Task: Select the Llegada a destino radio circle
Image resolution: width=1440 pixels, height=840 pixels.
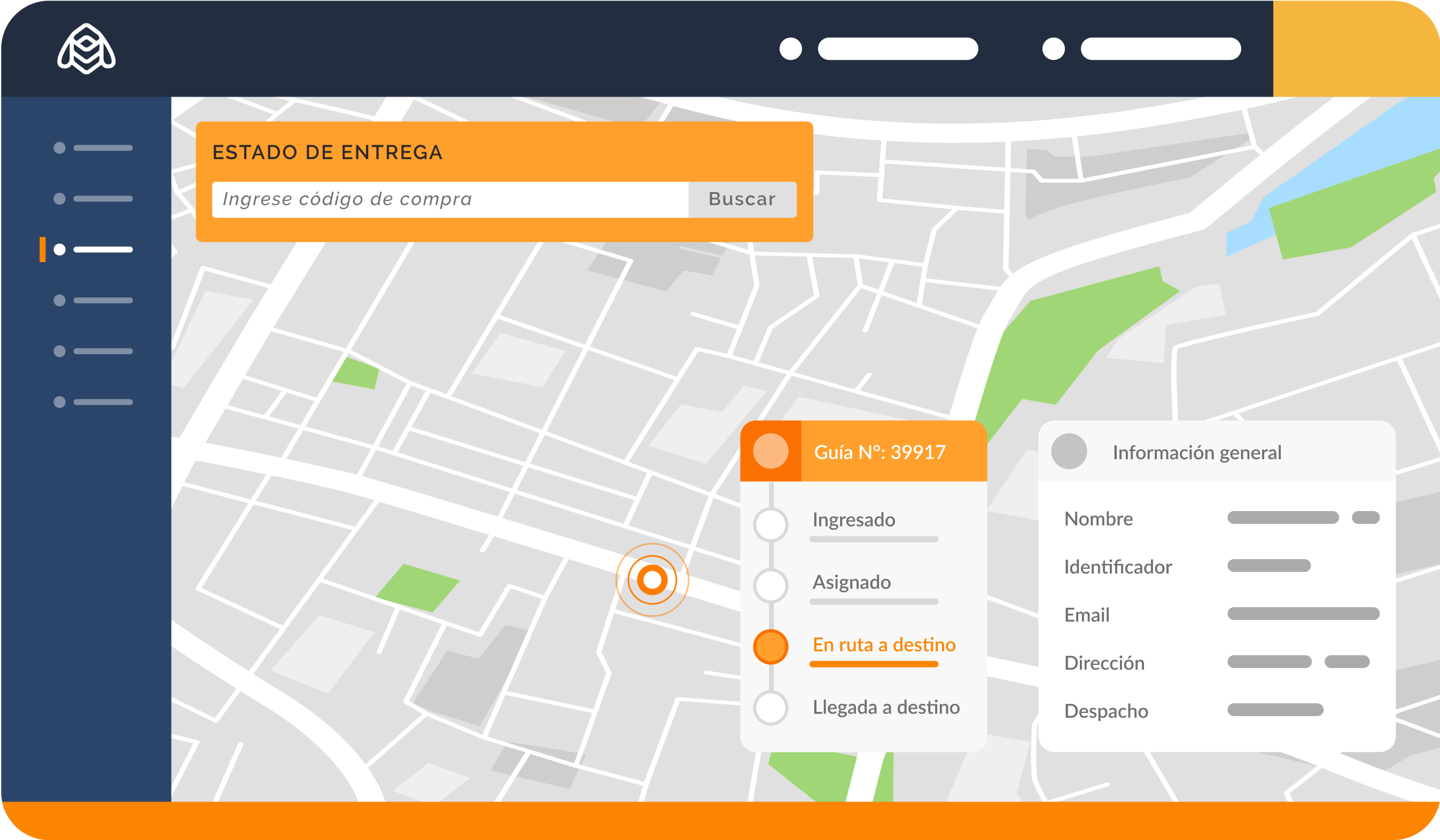Action: click(x=771, y=708)
